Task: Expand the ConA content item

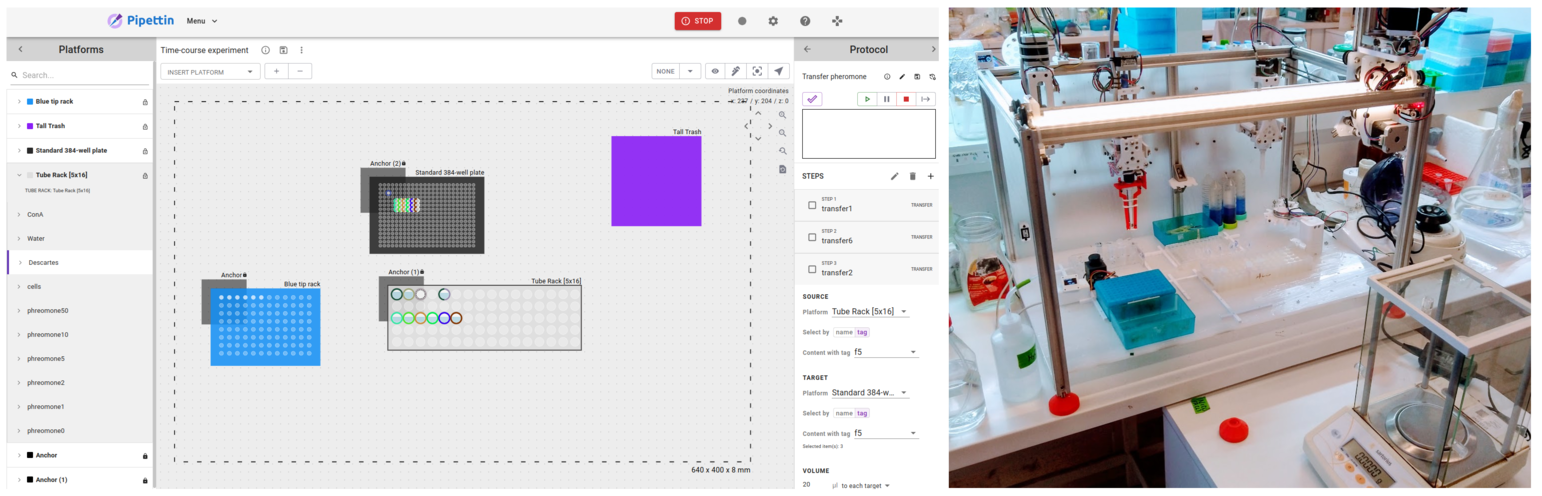Action: [x=18, y=214]
